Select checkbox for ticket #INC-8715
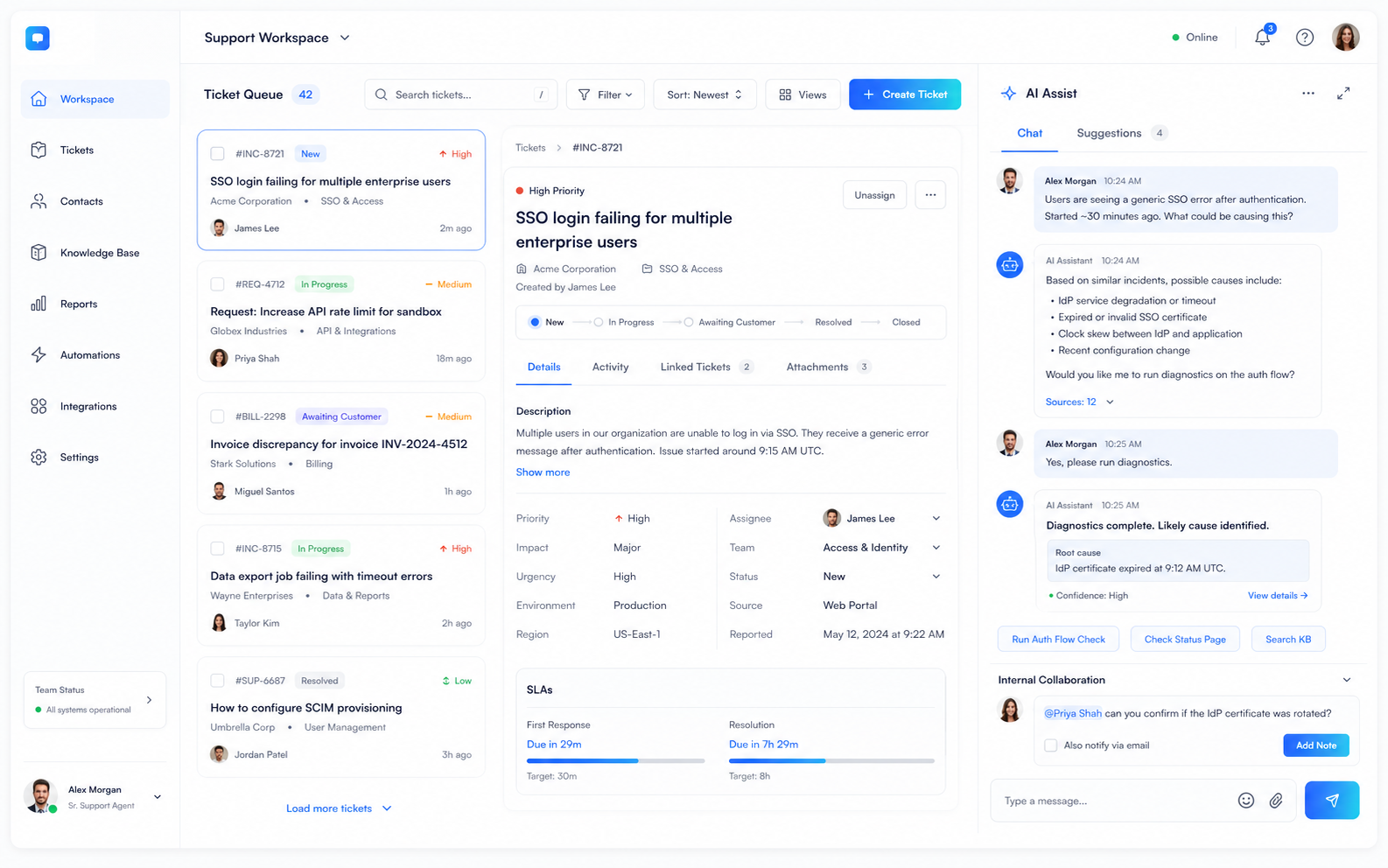 pyautogui.click(x=217, y=549)
